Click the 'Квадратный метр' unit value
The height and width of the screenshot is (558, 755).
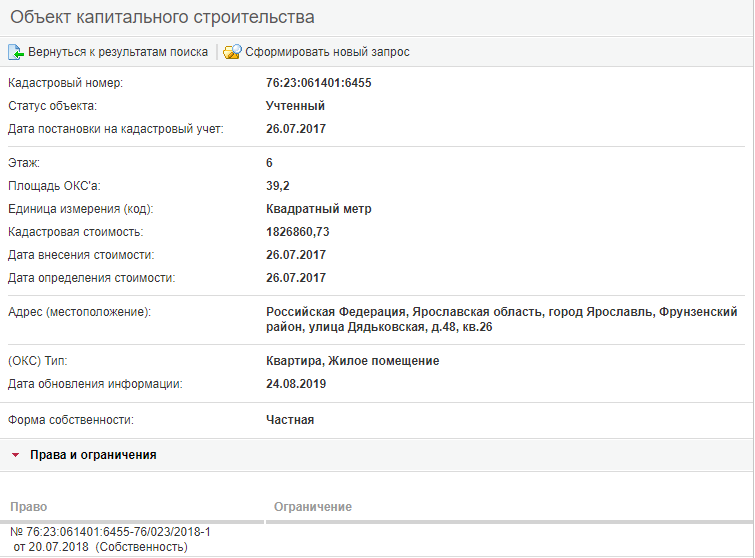318,209
